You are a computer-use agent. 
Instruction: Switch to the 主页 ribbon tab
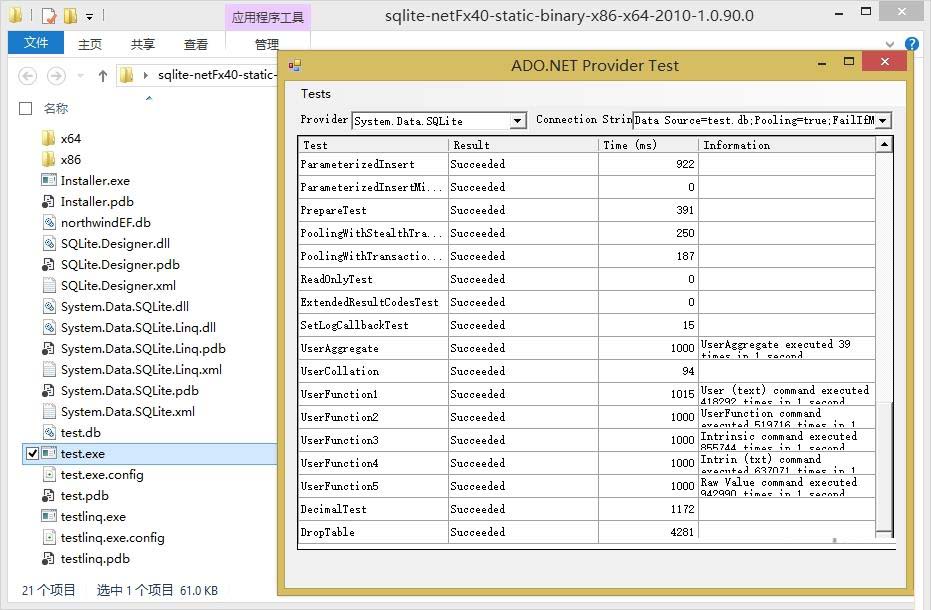tap(90, 44)
